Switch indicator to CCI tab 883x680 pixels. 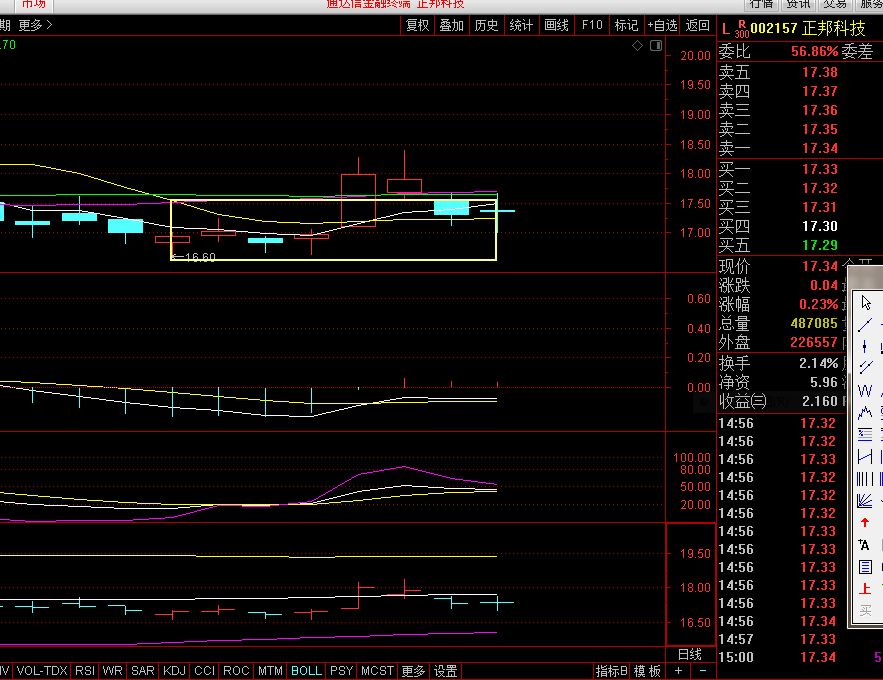[205, 671]
